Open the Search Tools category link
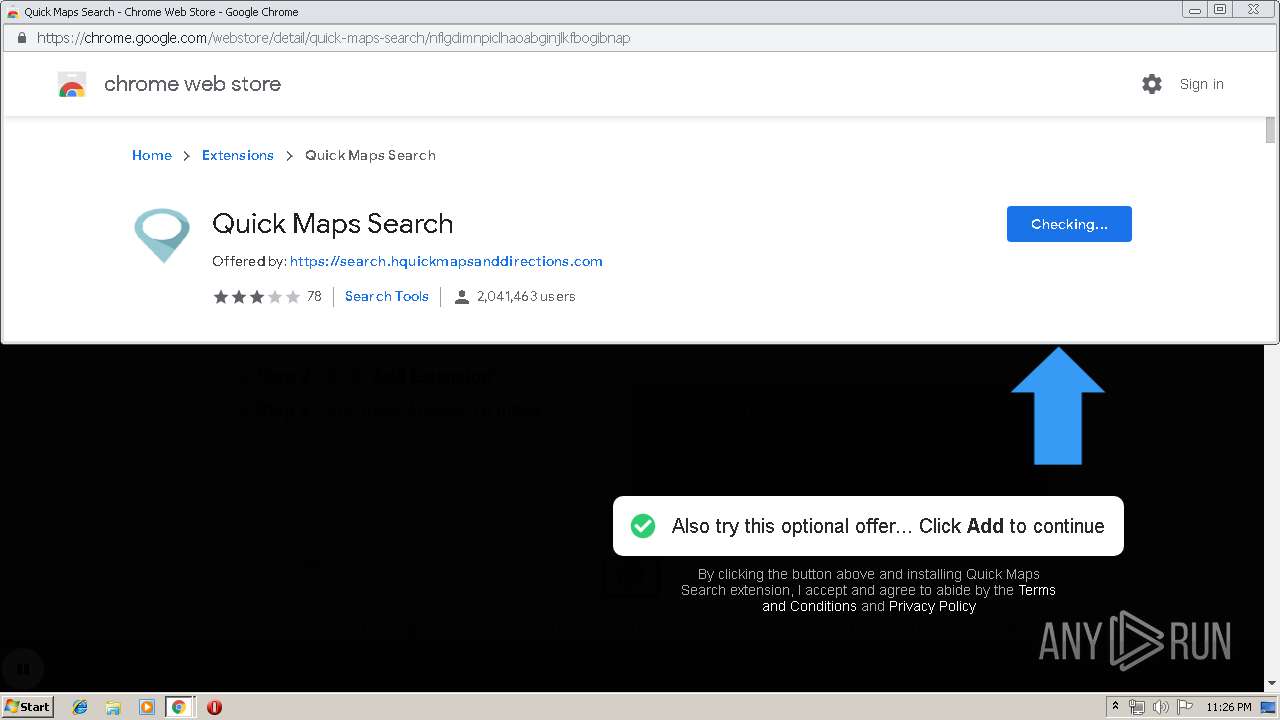The width and height of the screenshot is (1280, 720). point(387,296)
